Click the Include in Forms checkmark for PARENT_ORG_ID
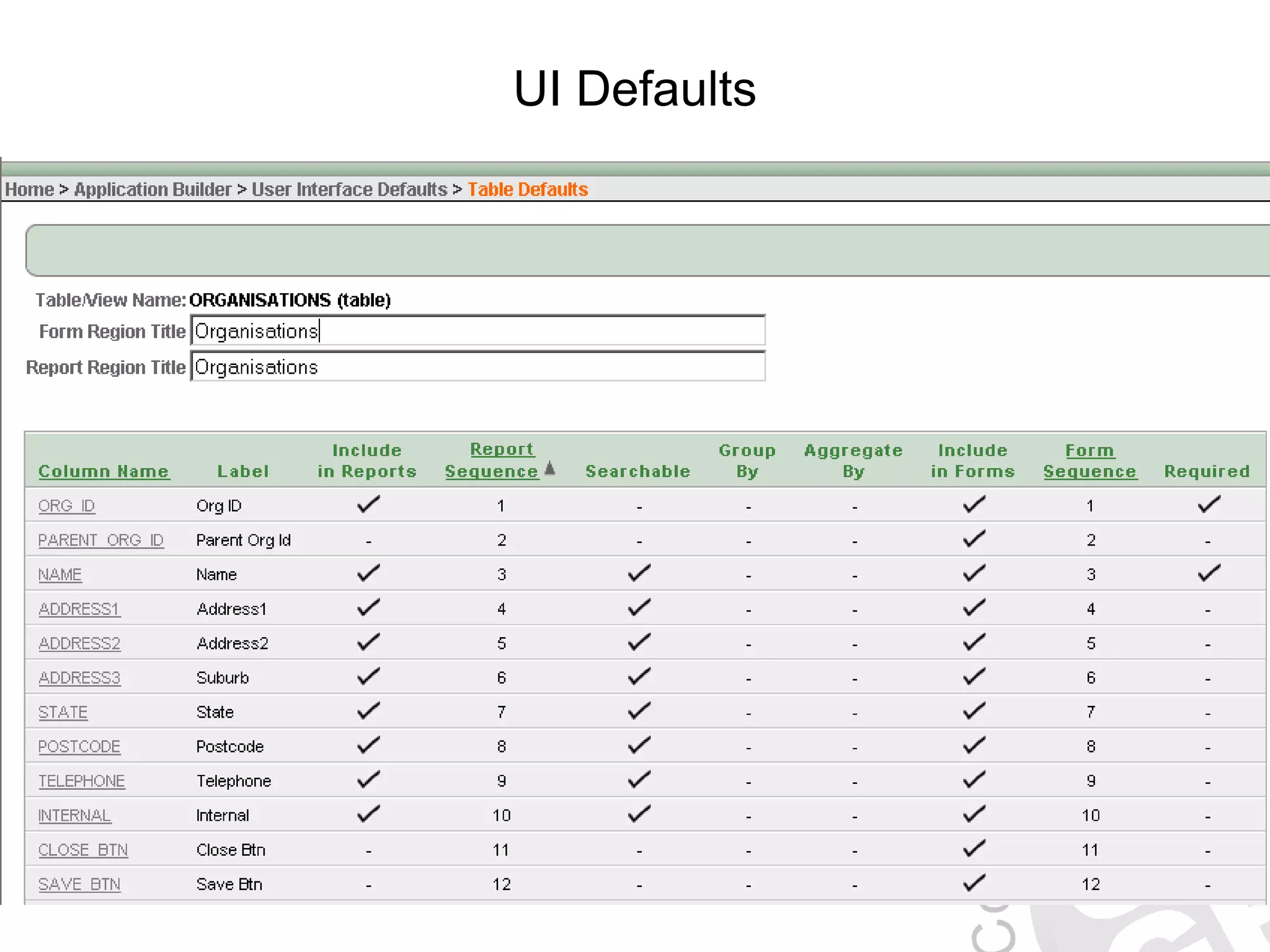The width and height of the screenshot is (1270, 952). pyautogui.click(x=974, y=539)
